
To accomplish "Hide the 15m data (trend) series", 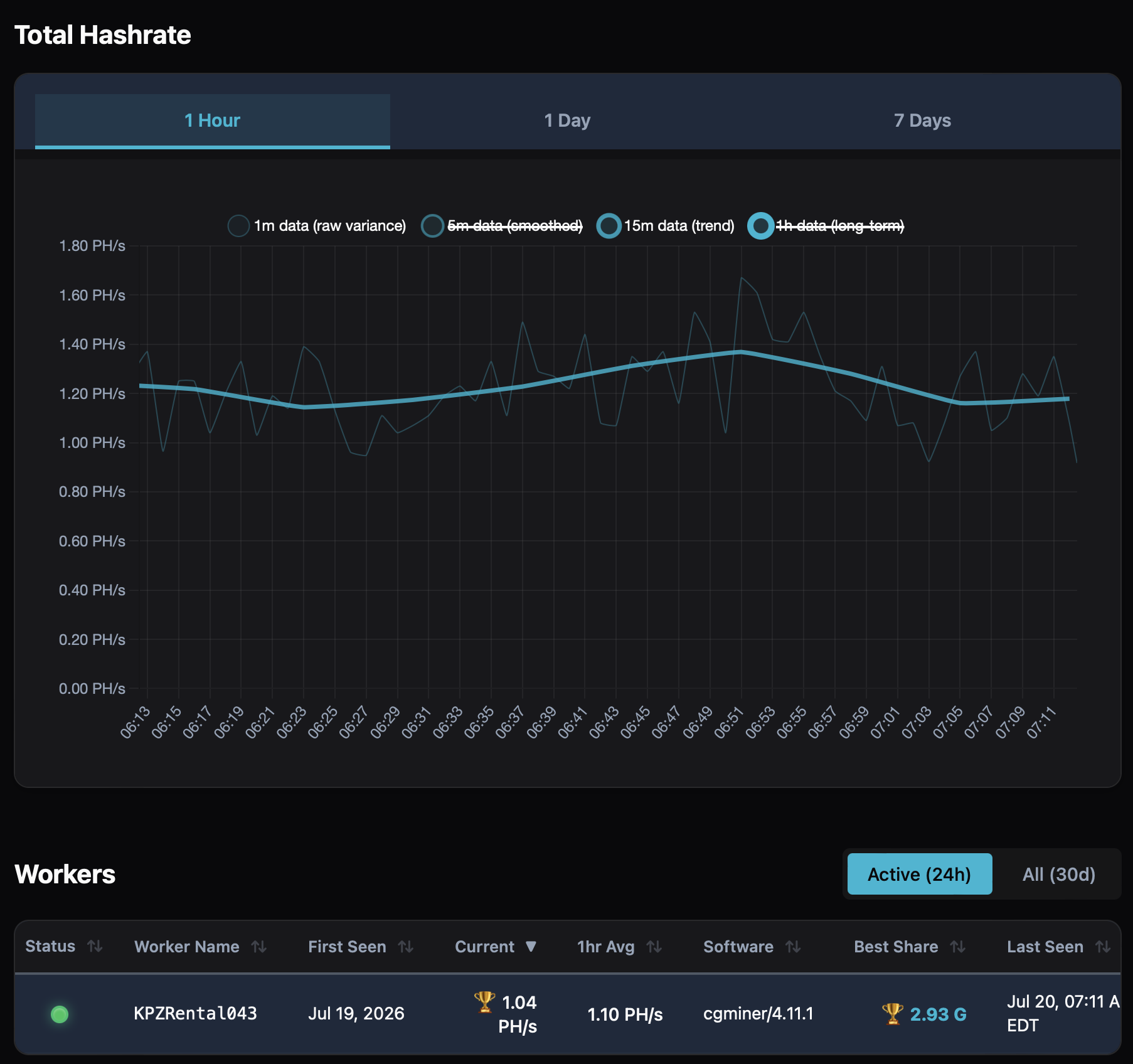I will coord(665,226).
